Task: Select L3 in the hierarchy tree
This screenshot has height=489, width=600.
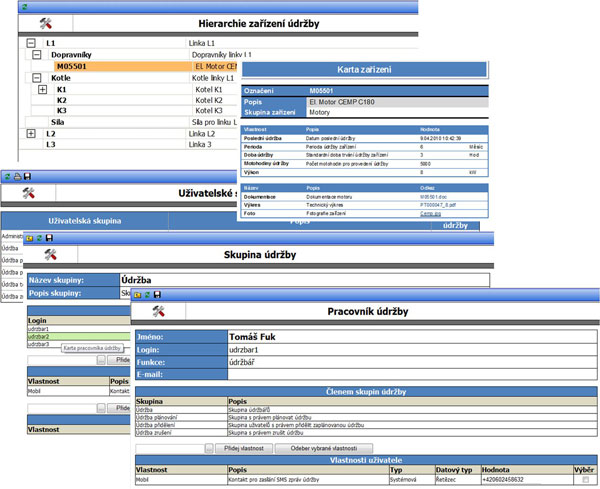Action: (x=51, y=145)
